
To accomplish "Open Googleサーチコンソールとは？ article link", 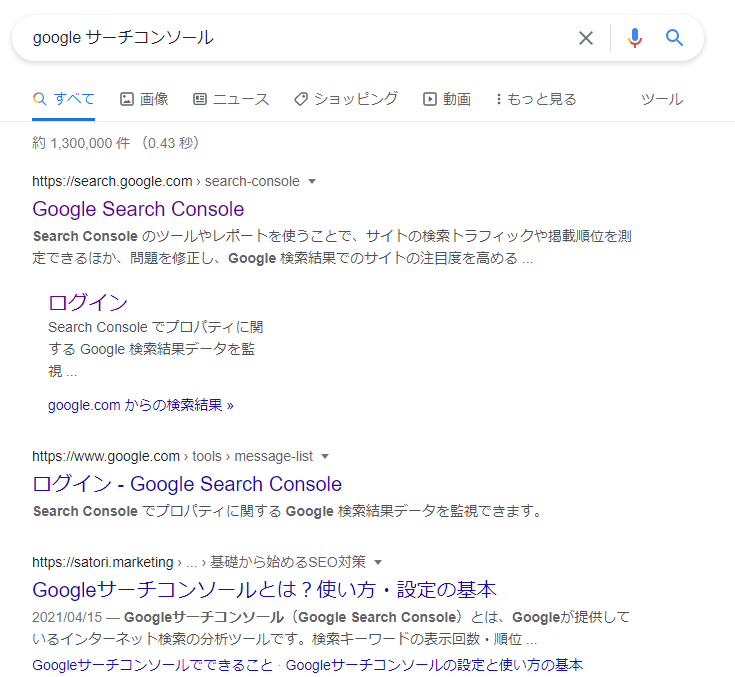I will click(264, 589).
